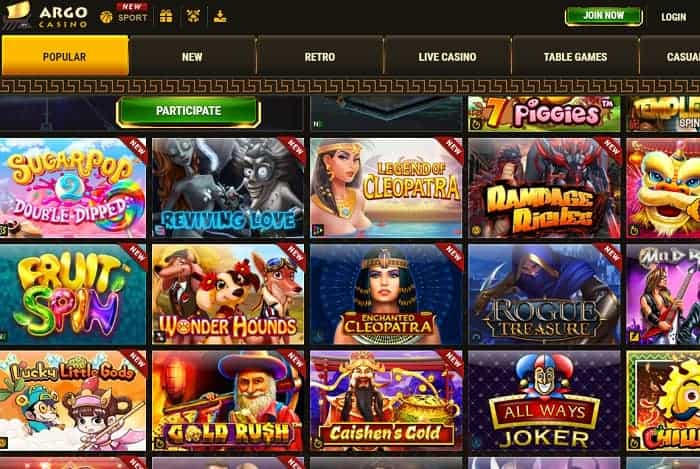Click provider icon on Reviving Love thumbnail
The height and width of the screenshot is (469, 700).
[x=159, y=230]
